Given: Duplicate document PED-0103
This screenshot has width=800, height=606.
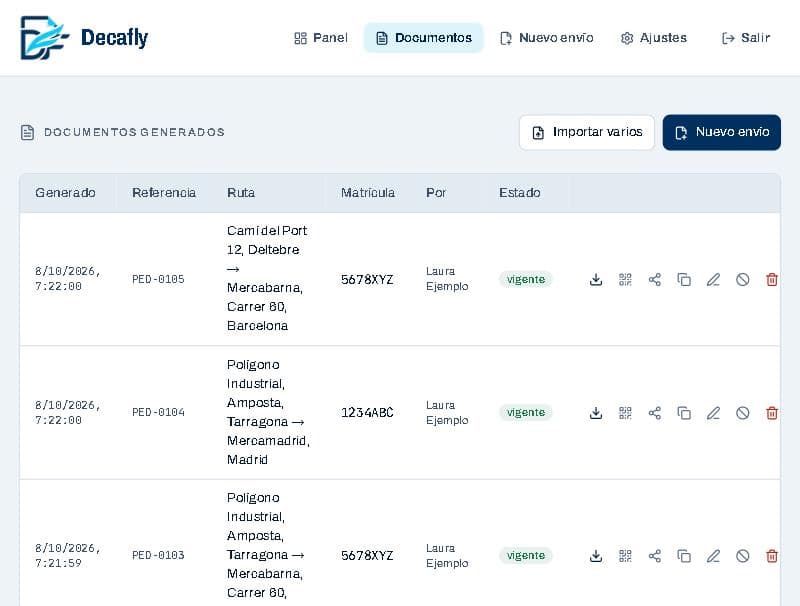Looking at the screenshot, I should 684,556.
